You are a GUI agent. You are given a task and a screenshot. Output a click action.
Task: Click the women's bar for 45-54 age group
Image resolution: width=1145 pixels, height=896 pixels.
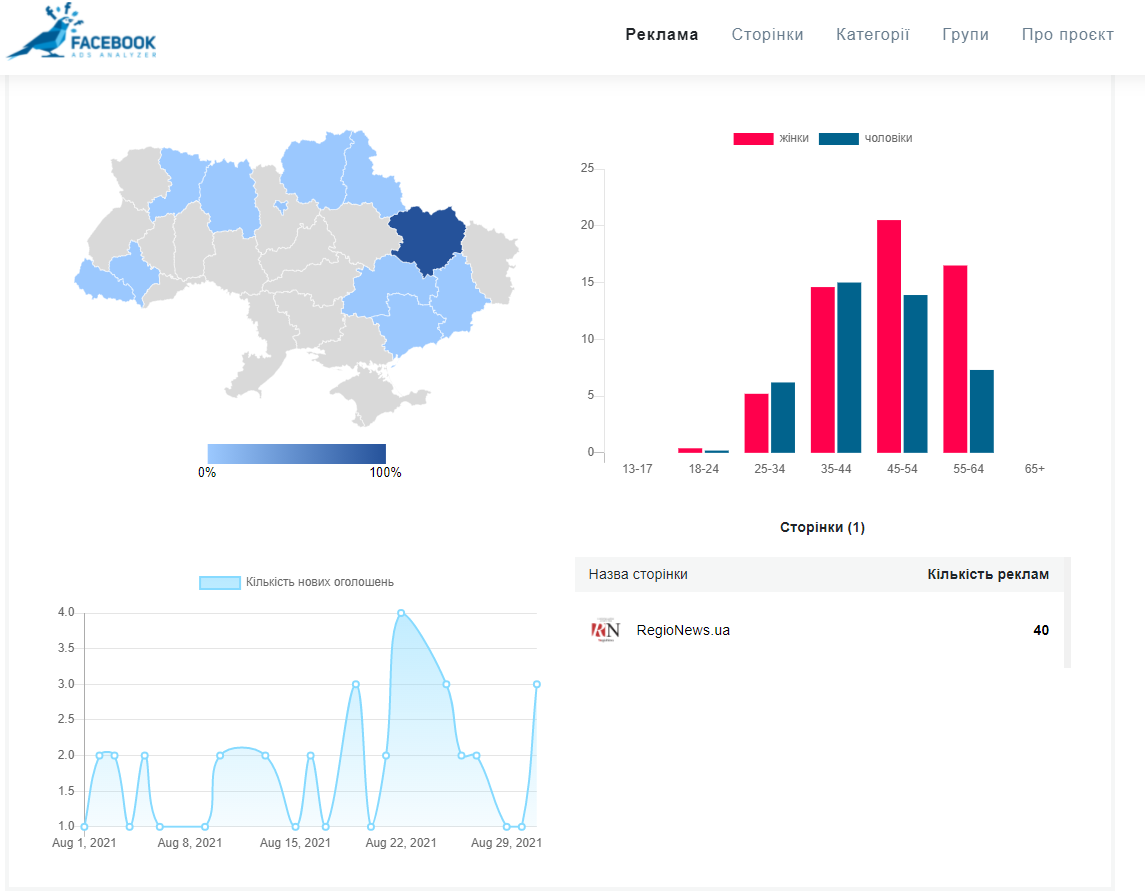[889, 336]
